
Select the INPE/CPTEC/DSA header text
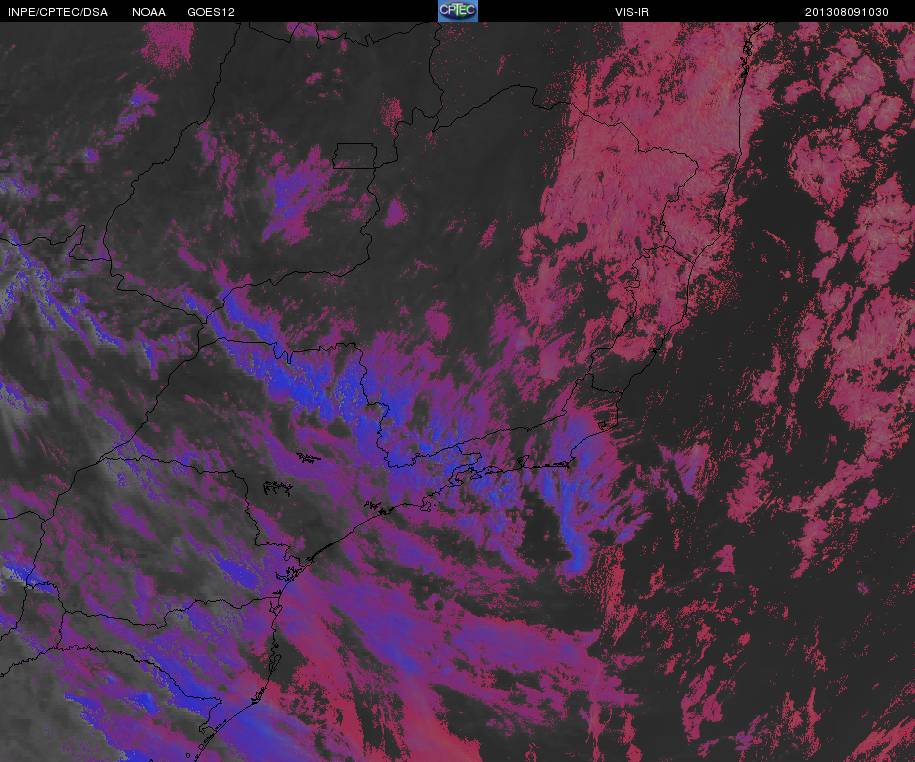pos(58,12)
